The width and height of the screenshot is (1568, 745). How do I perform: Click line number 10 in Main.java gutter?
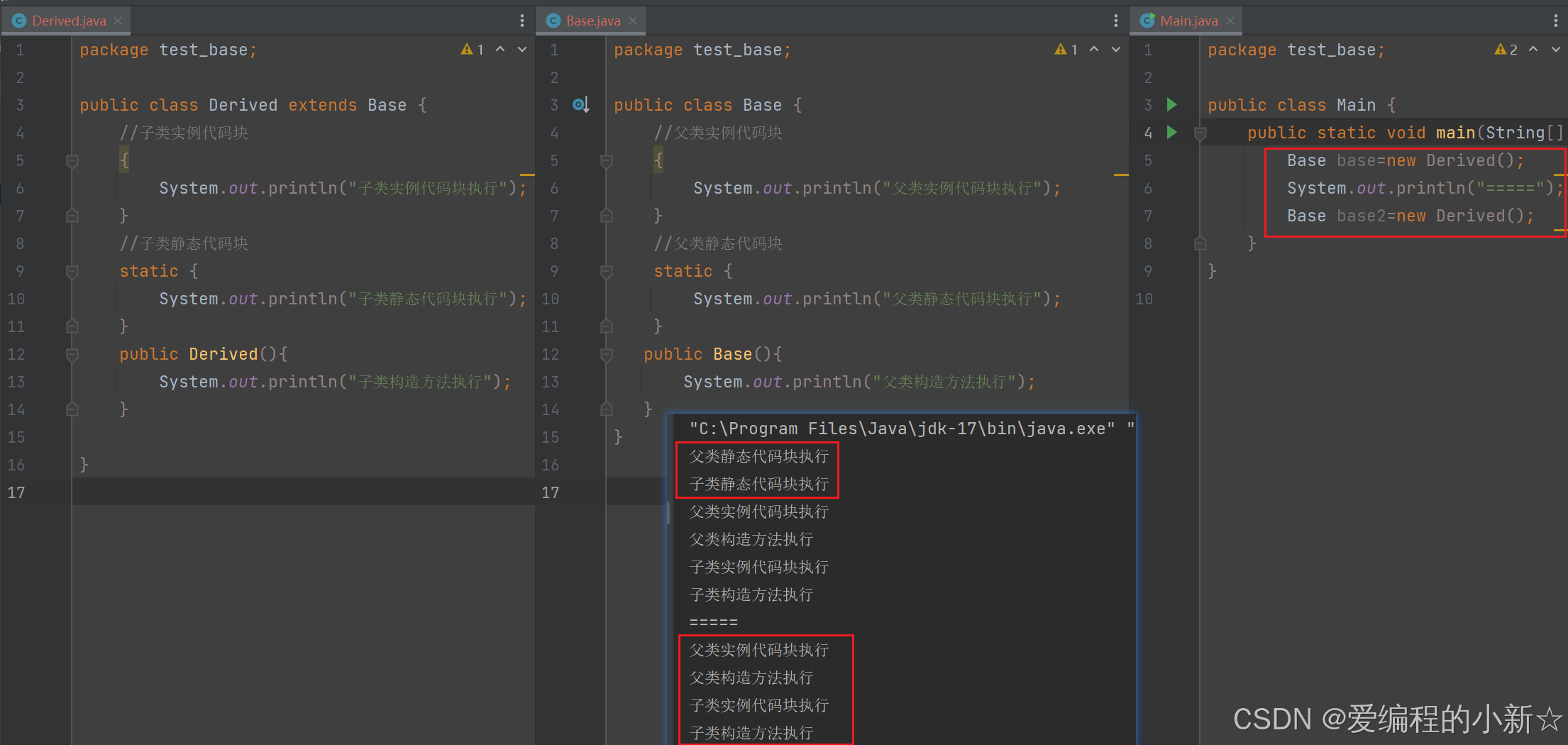[x=1144, y=299]
